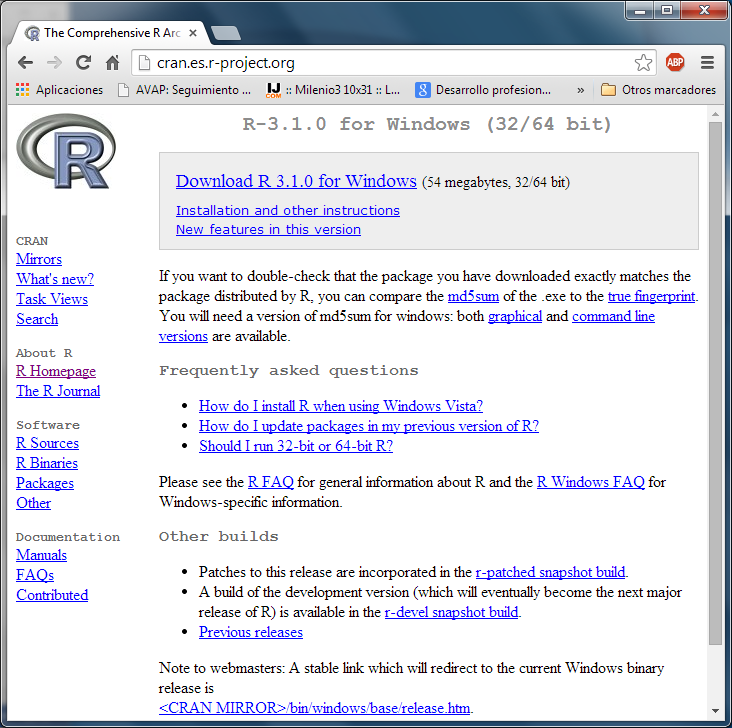Click the cran.es.r-project.org address bar
The height and width of the screenshot is (728, 732).
pos(392,63)
